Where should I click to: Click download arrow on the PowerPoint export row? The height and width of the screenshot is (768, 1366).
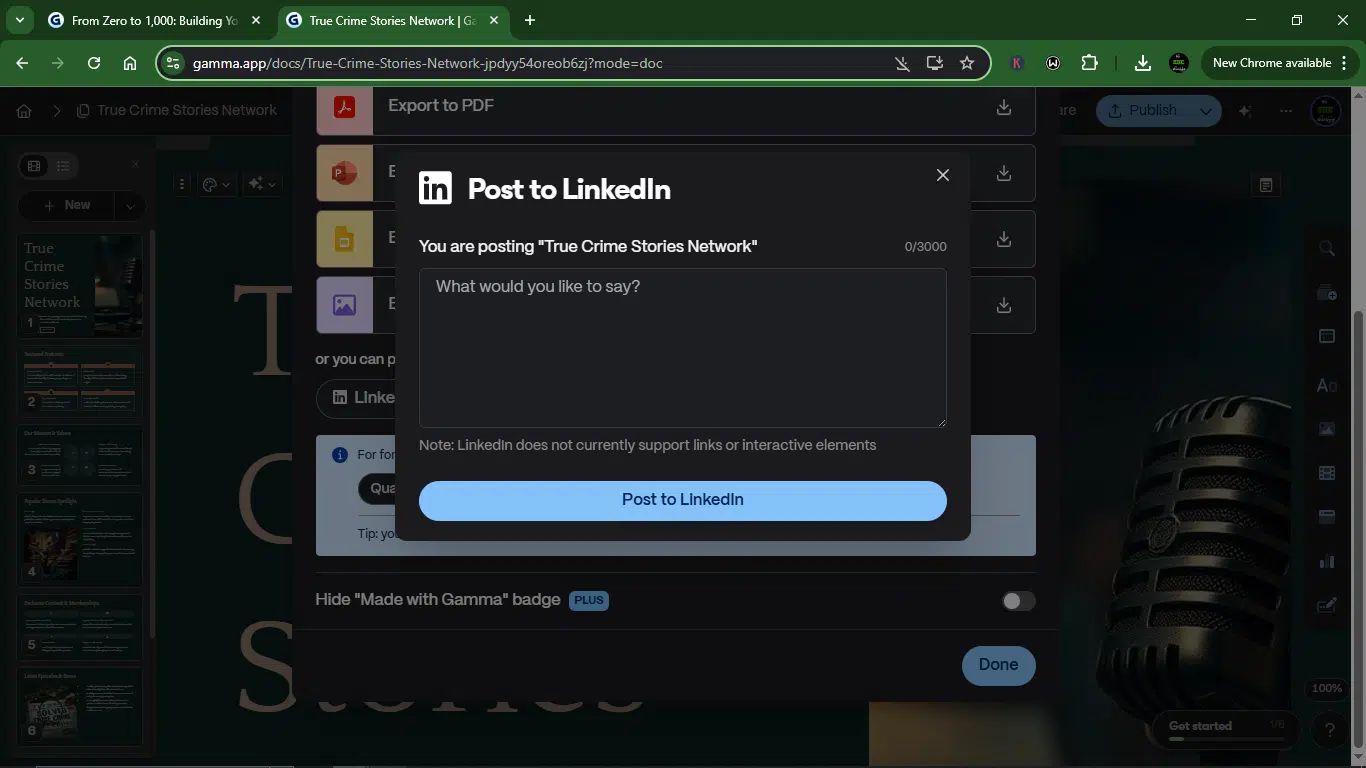point(1003,174)
